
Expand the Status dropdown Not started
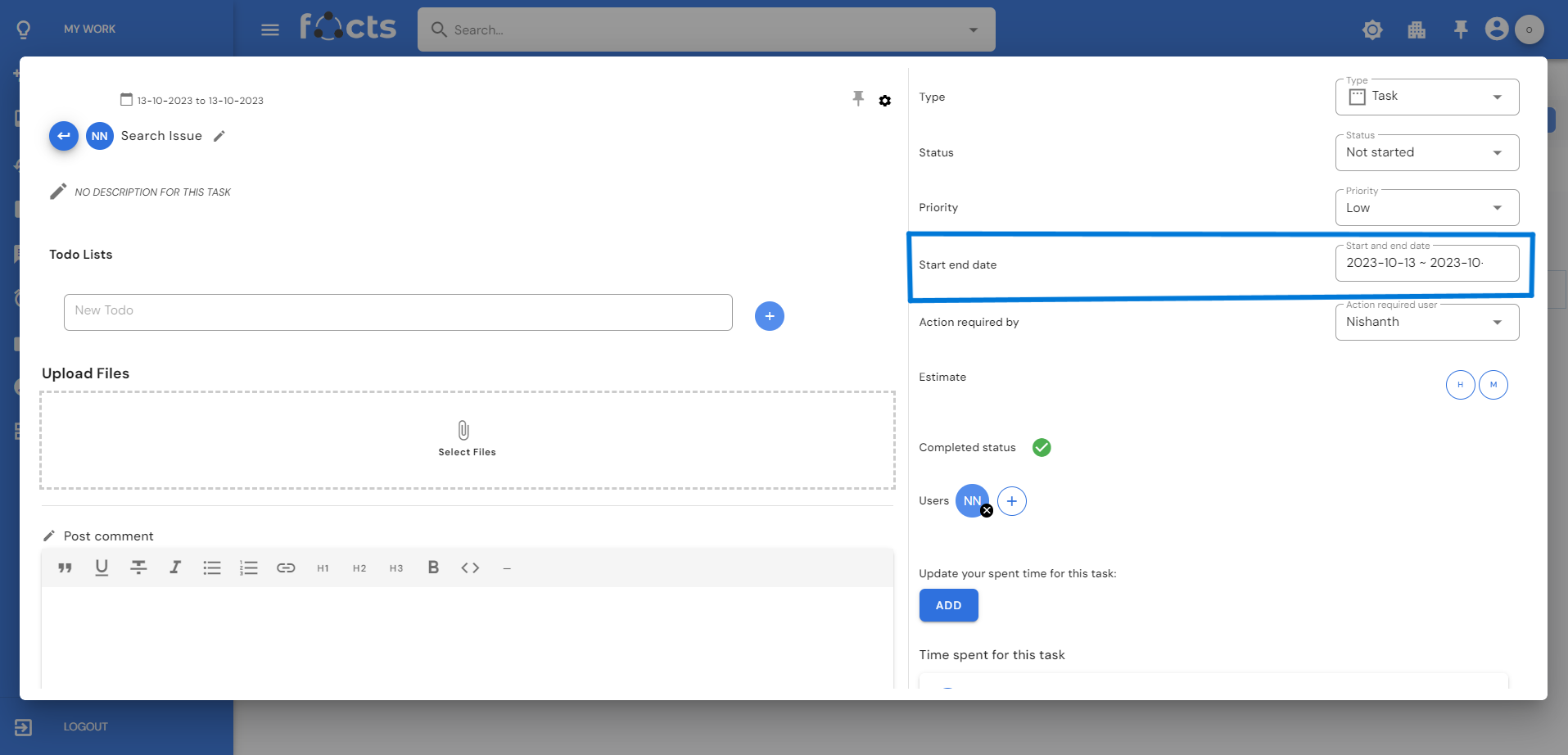point(1426,153)
